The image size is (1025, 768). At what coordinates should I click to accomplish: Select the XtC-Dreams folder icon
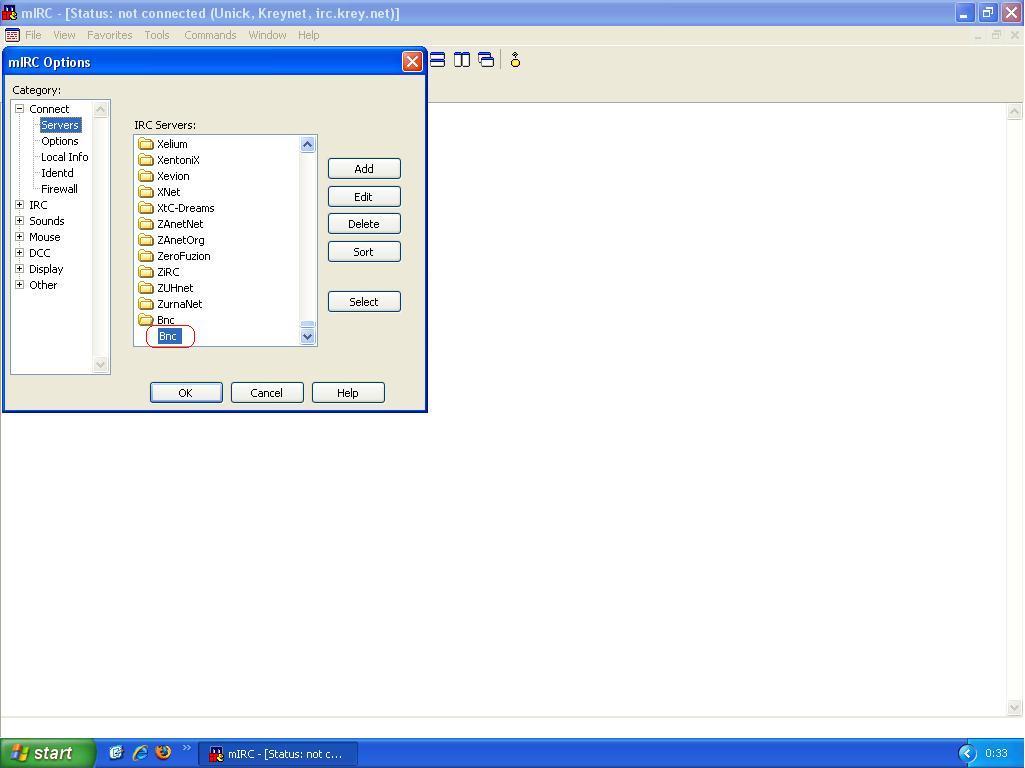(146, 208)
